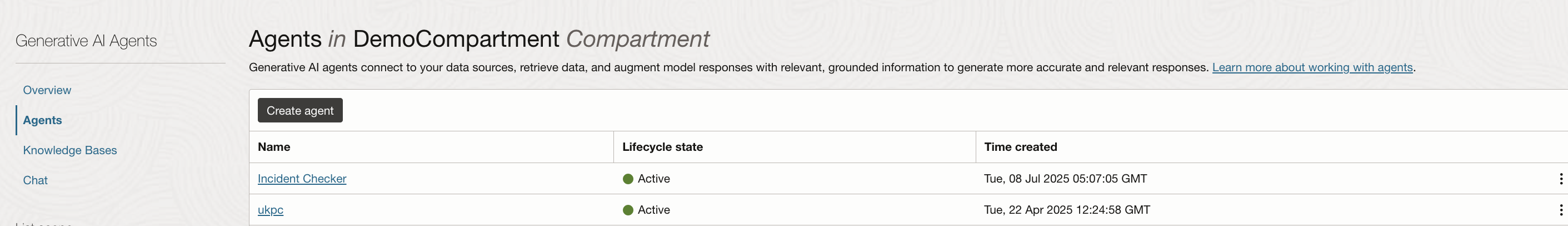This screenshot has width=1568, height=226.
Task: Select Agents in the left navigation
Action: click(x=43, y=120)
